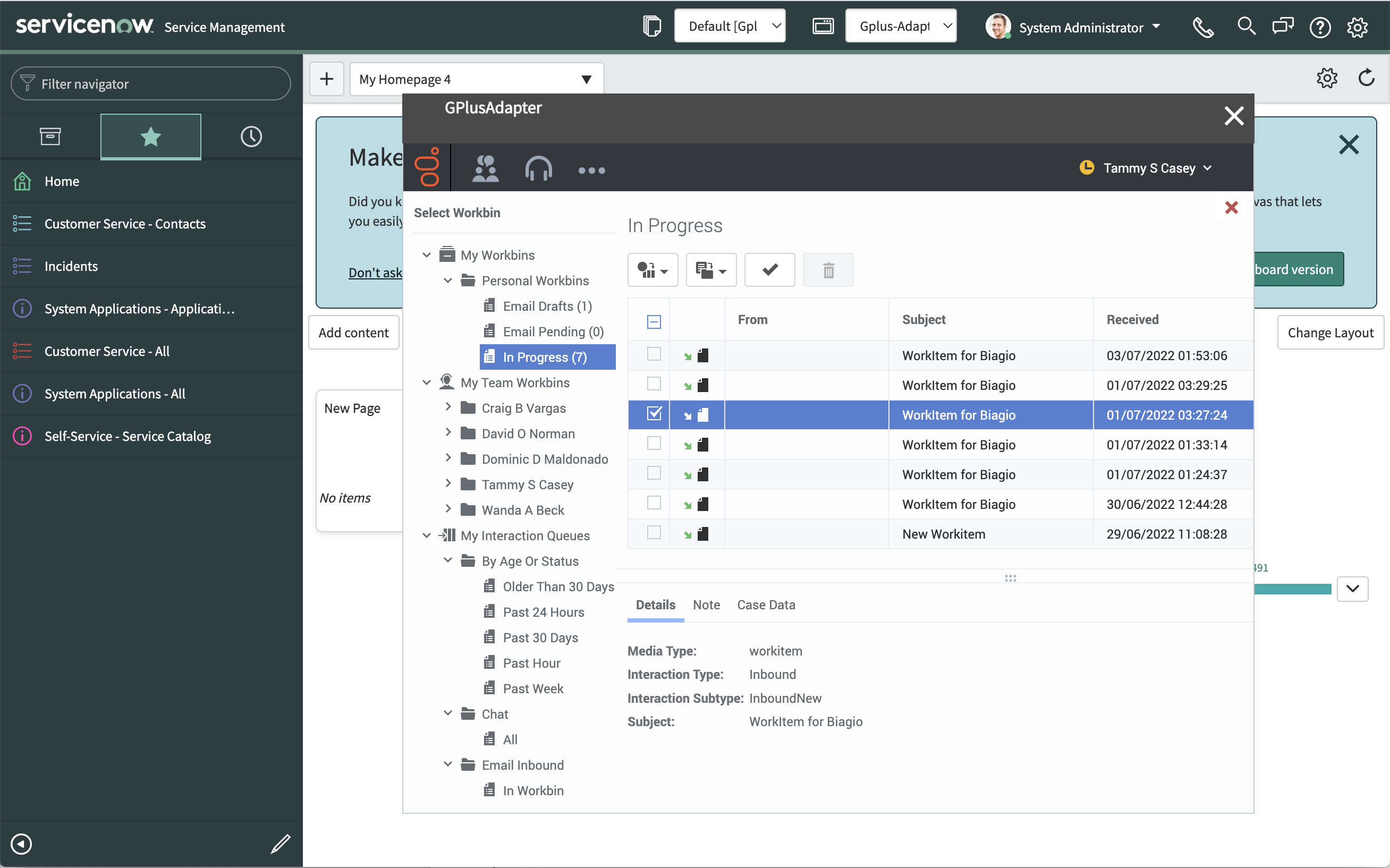The height and width of the screenshot is (868, 1390).
Task: Click the Home icon in favorites
Action: pyautogui.click(x=22, y=181)
